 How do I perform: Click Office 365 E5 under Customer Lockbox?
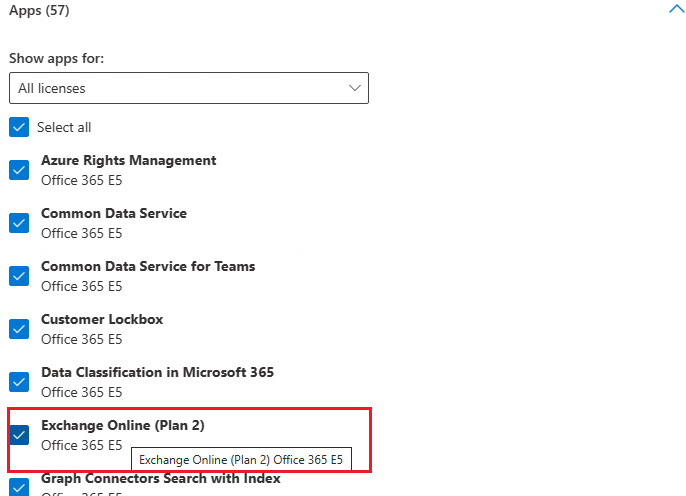click(81, 339)
